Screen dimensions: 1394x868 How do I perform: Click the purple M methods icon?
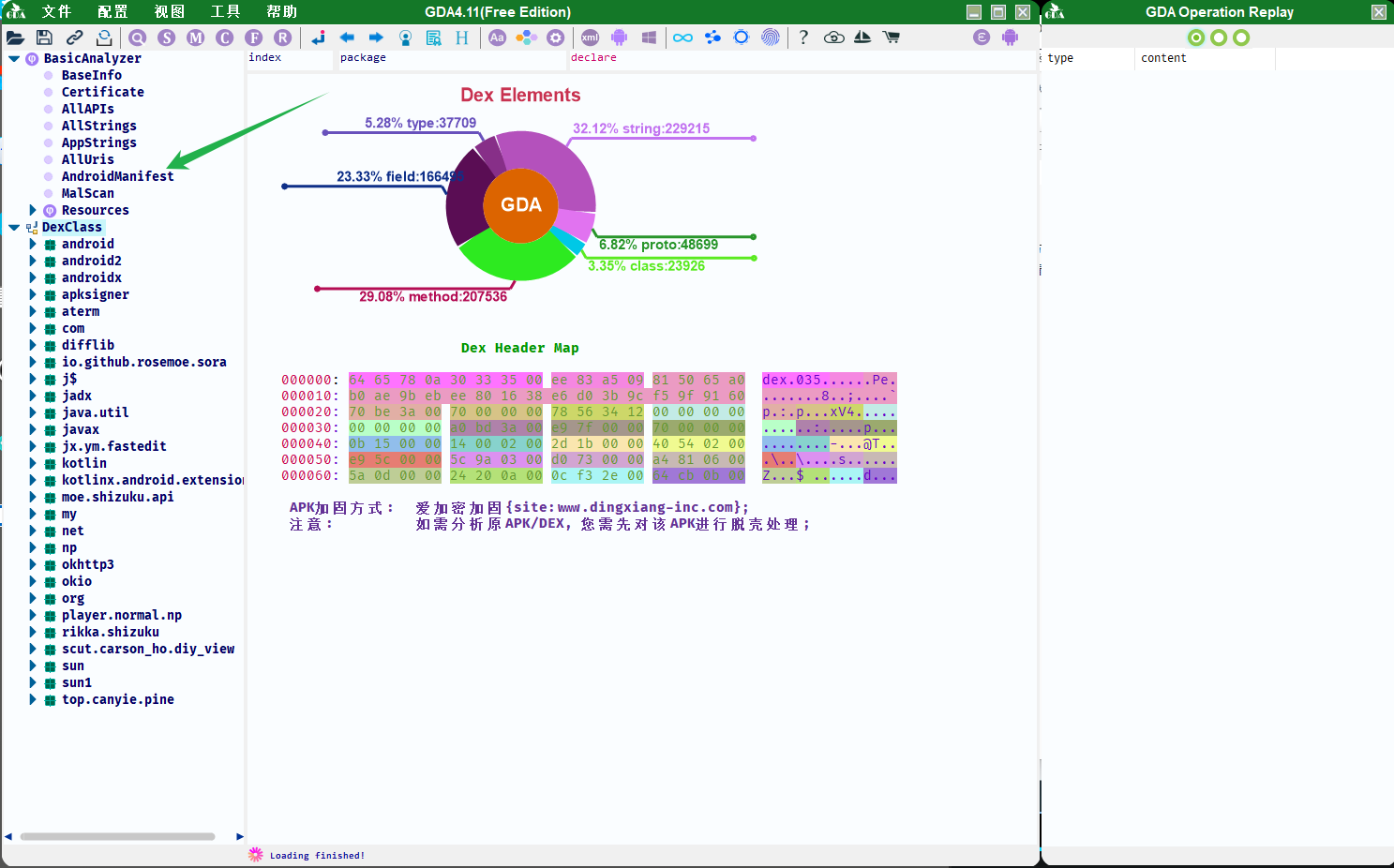pyautogui.click(x=196, y=37)
